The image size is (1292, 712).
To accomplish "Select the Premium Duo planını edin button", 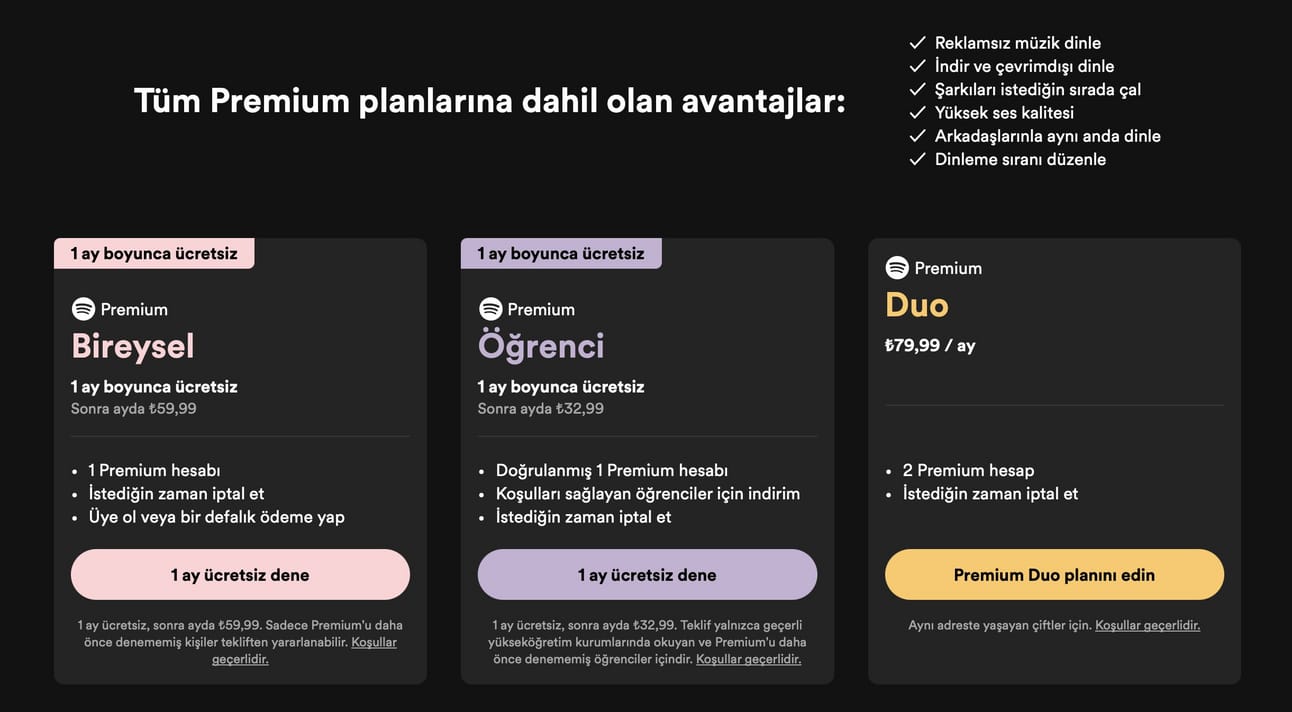I will [x=1054, y=575].
